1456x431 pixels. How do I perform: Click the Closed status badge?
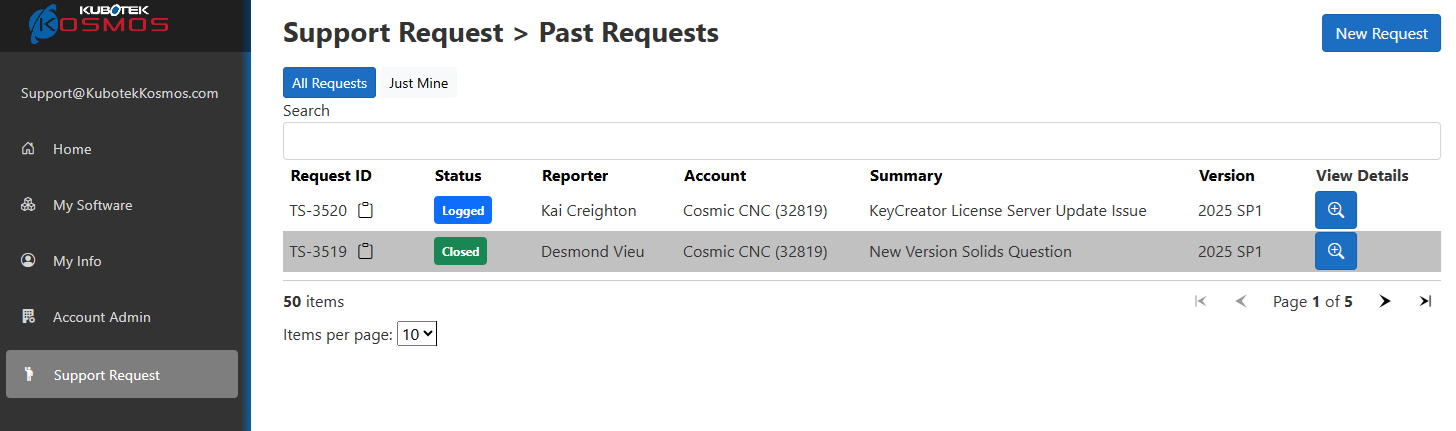(x=460, y=252)
